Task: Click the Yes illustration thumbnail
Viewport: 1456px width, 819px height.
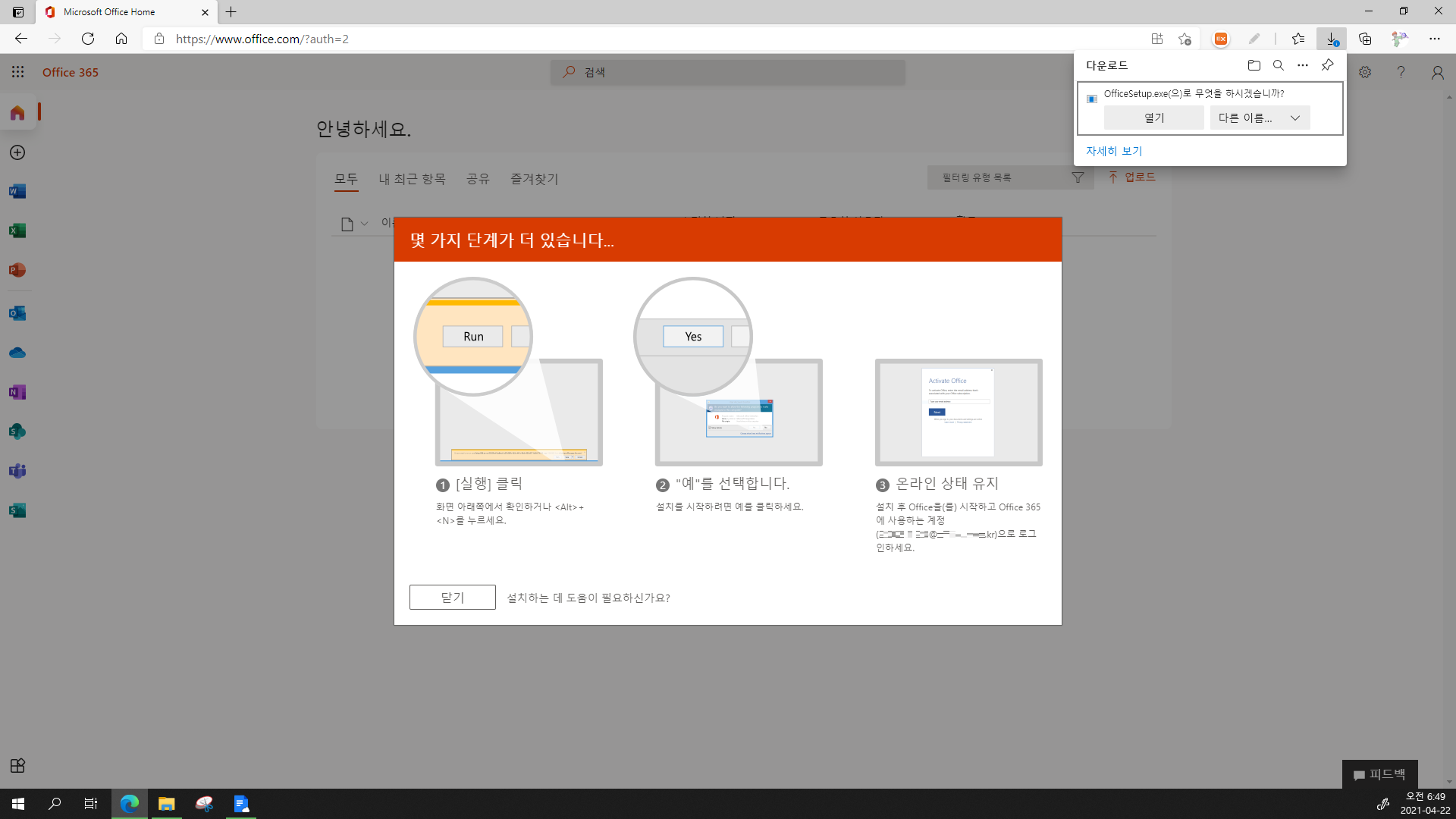Action: point(728,372)
